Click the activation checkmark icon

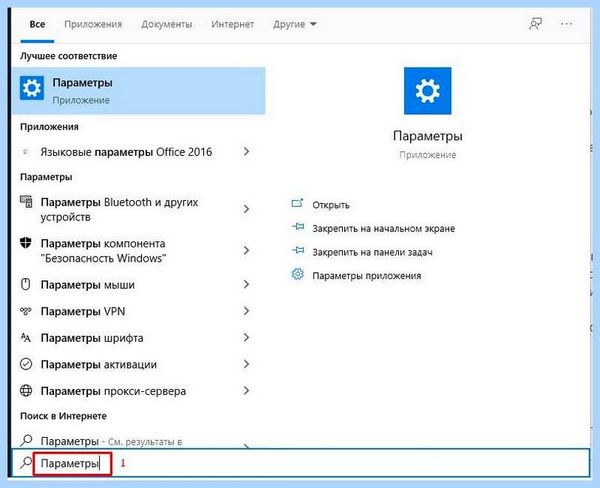coord(26,364)
